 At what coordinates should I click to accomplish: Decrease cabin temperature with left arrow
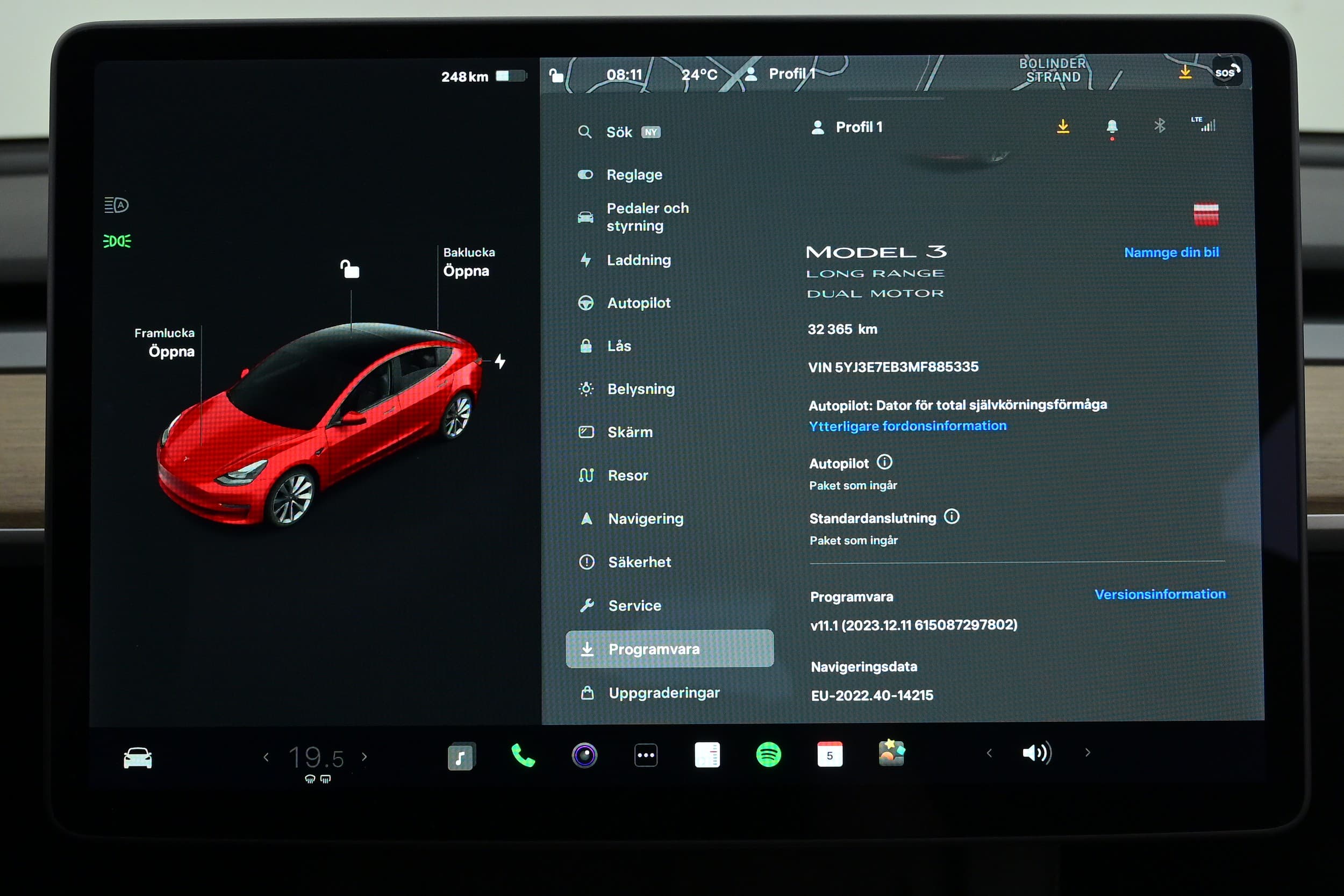click(266, 757)
